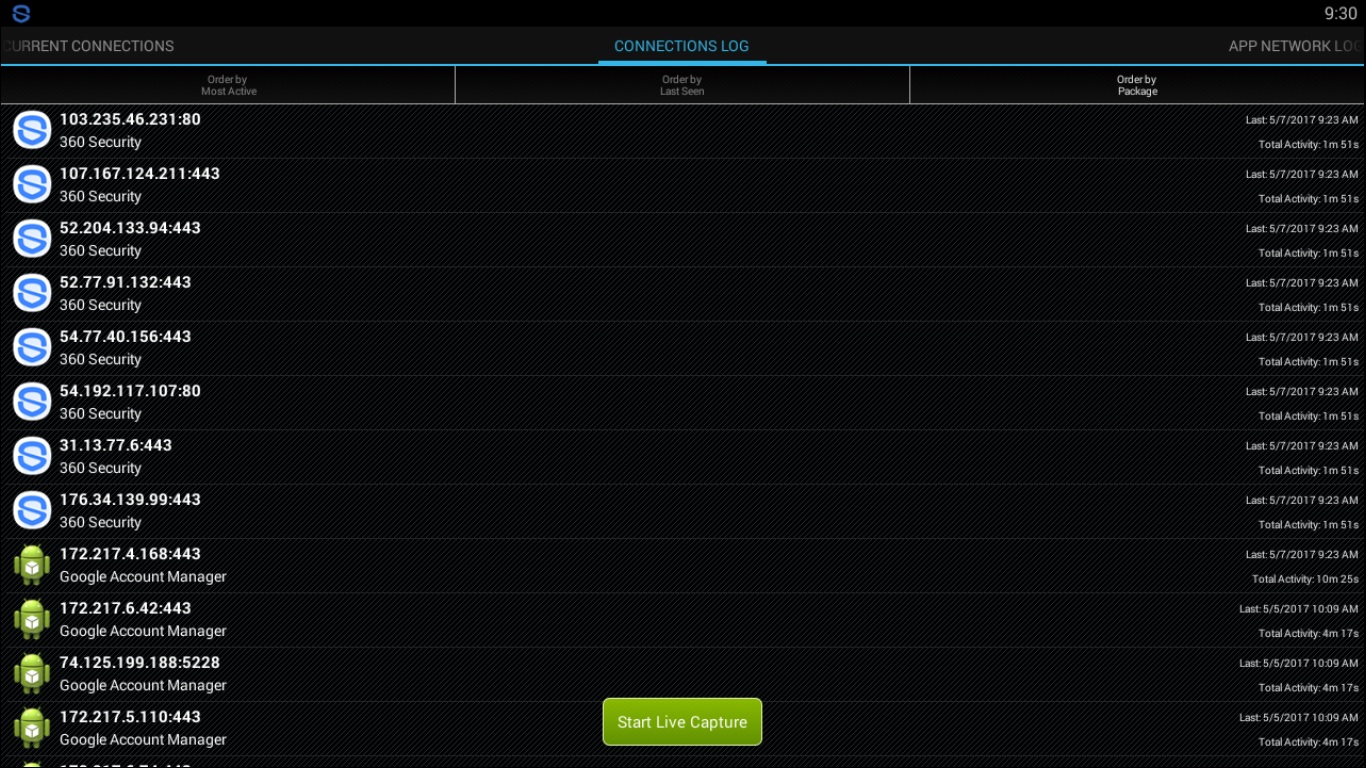Tap 360 Security icon beside 31.13.77.6:443
1366x768 pixels.
point(32,456)
